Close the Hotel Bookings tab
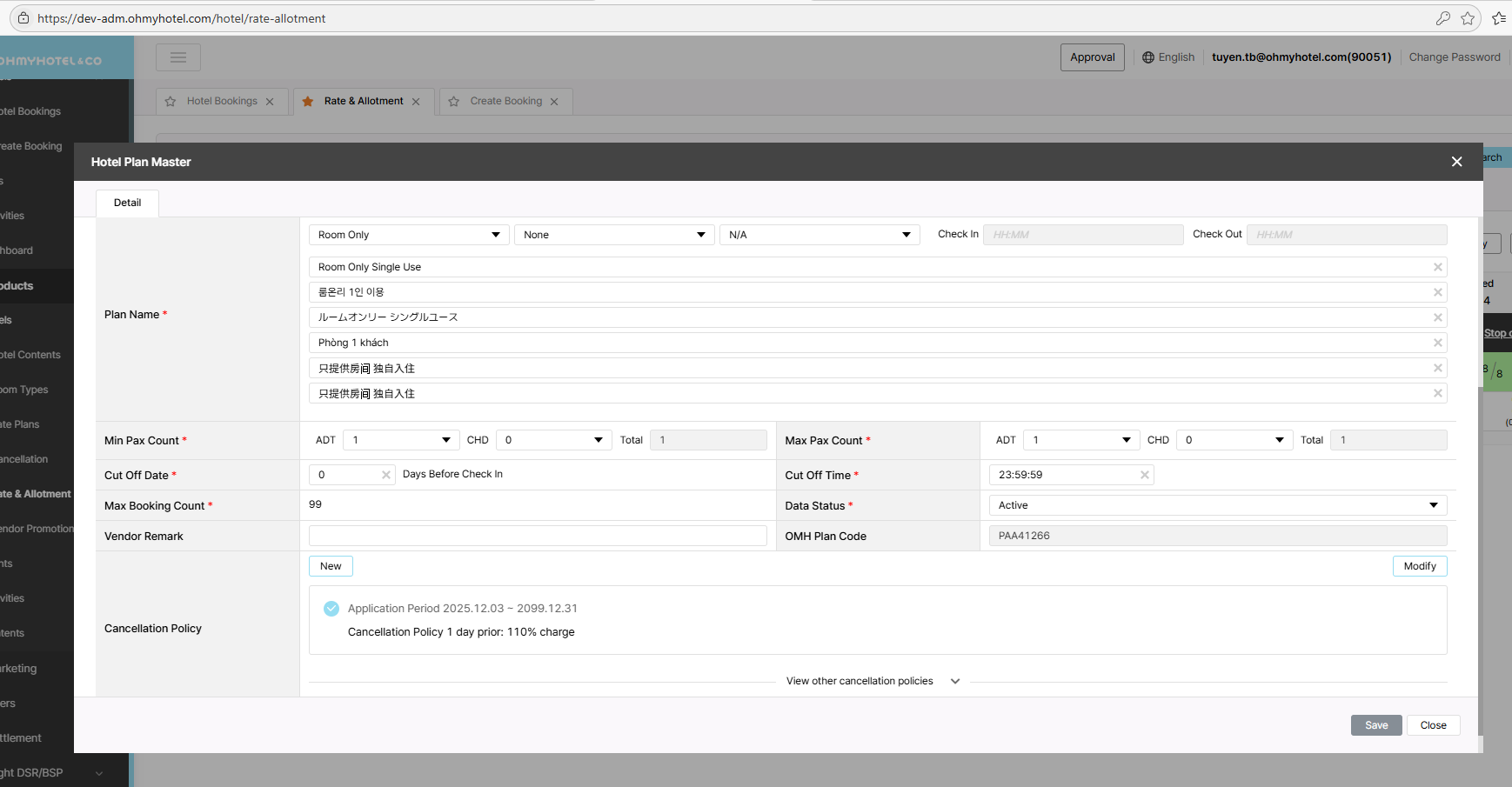The image size is (1512, 787). [270, 102]
